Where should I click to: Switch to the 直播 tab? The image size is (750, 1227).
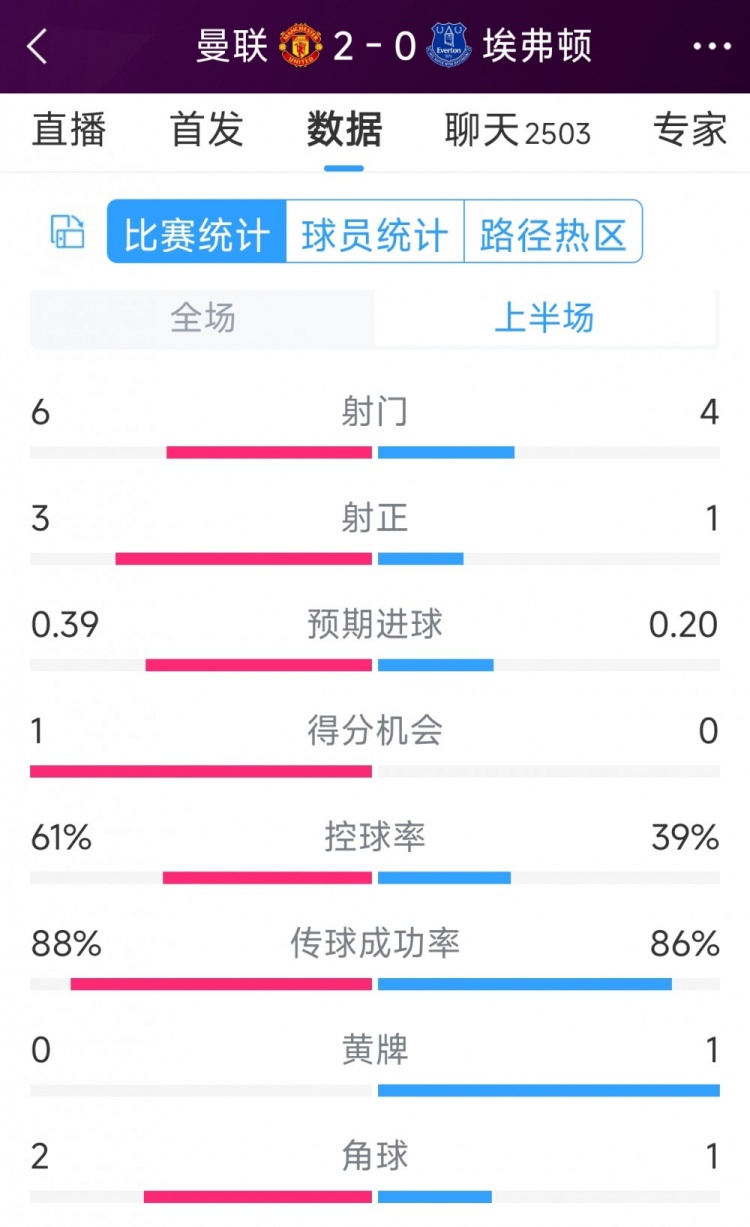(68, 130)
